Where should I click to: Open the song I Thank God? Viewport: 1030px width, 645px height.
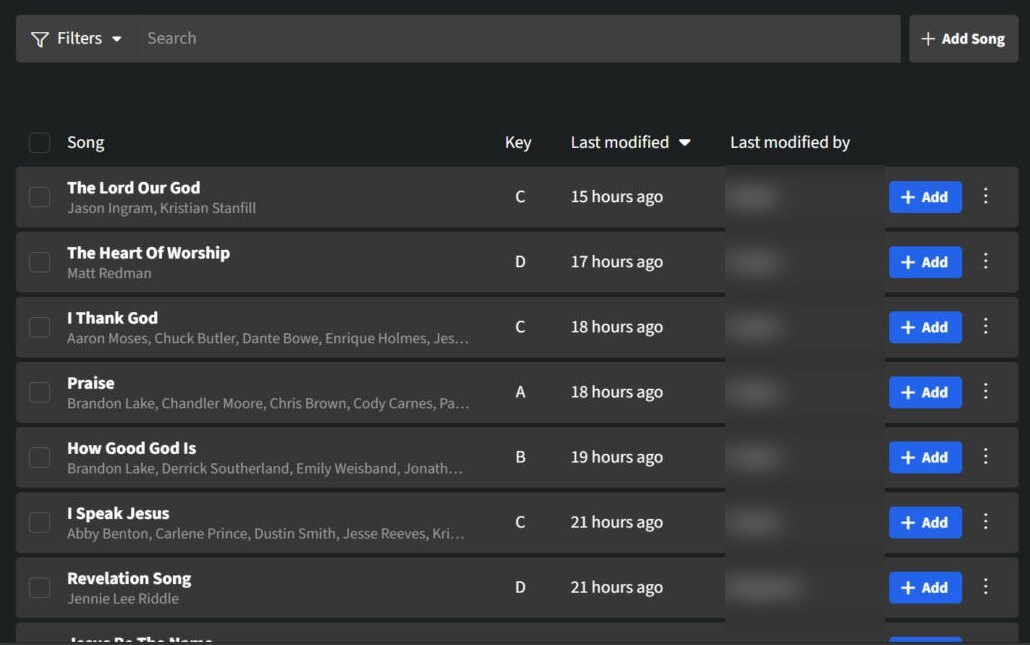pyautogui.click(x=112, y=318)
